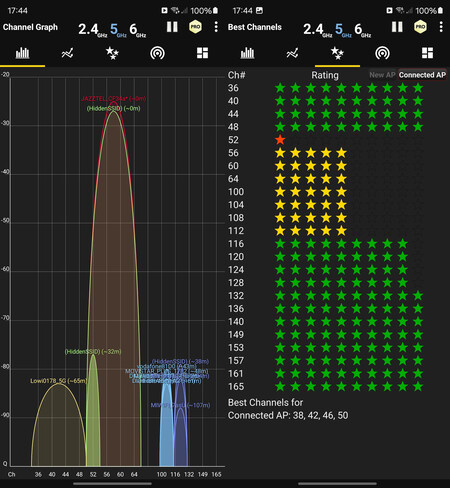
Task: Select New AP rating mode
Action: point(382,75)
